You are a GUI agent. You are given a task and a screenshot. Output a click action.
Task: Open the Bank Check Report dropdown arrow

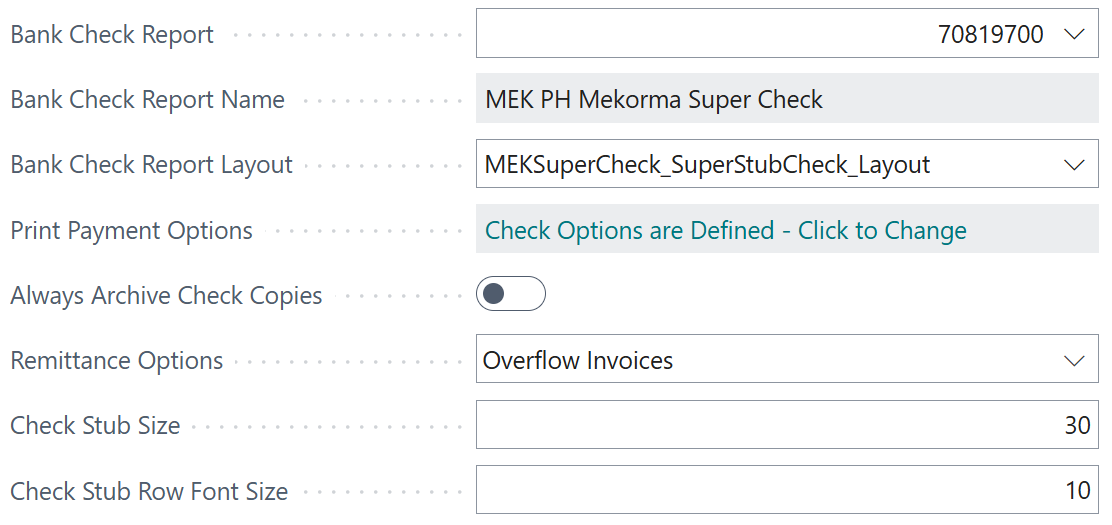1074,35
